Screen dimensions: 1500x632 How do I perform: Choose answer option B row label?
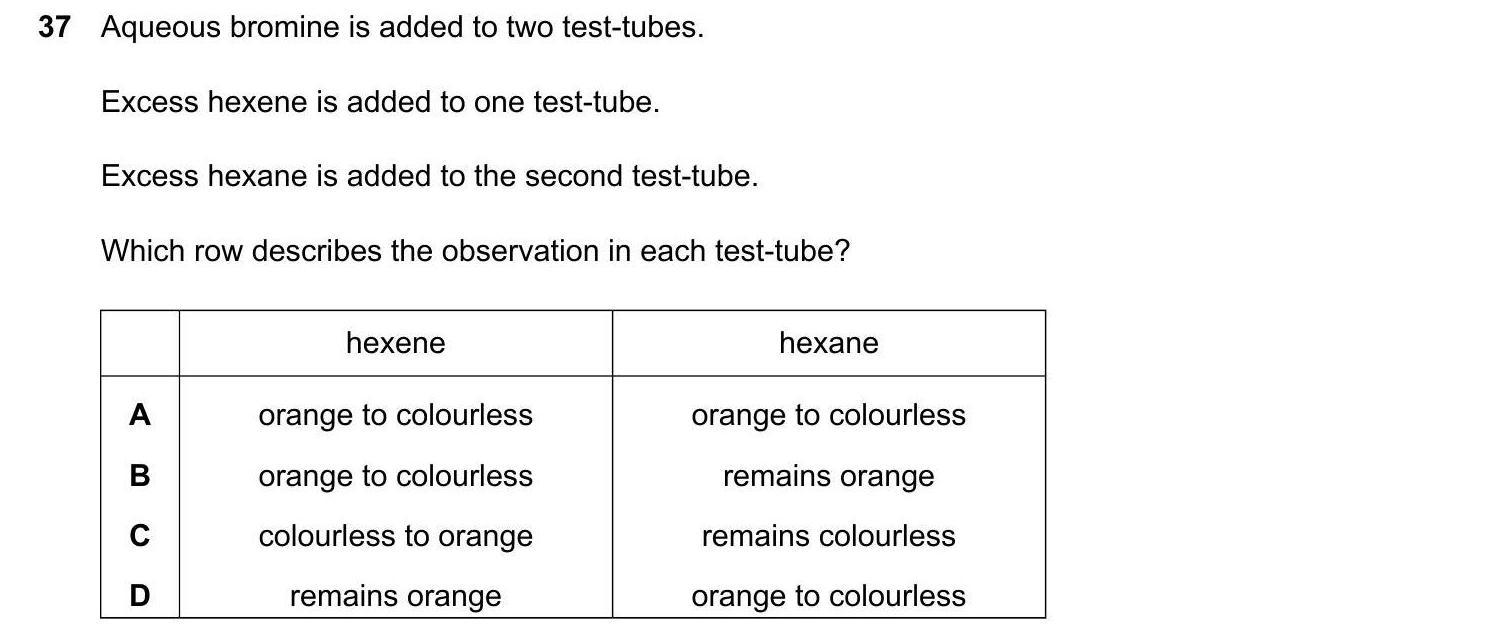pos(140,476)
